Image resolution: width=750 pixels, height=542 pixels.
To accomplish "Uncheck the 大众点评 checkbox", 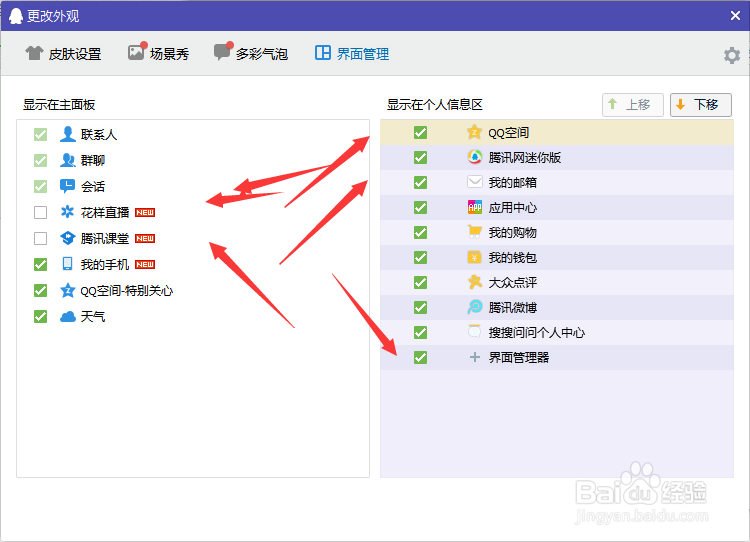I will tap(420, 282).
